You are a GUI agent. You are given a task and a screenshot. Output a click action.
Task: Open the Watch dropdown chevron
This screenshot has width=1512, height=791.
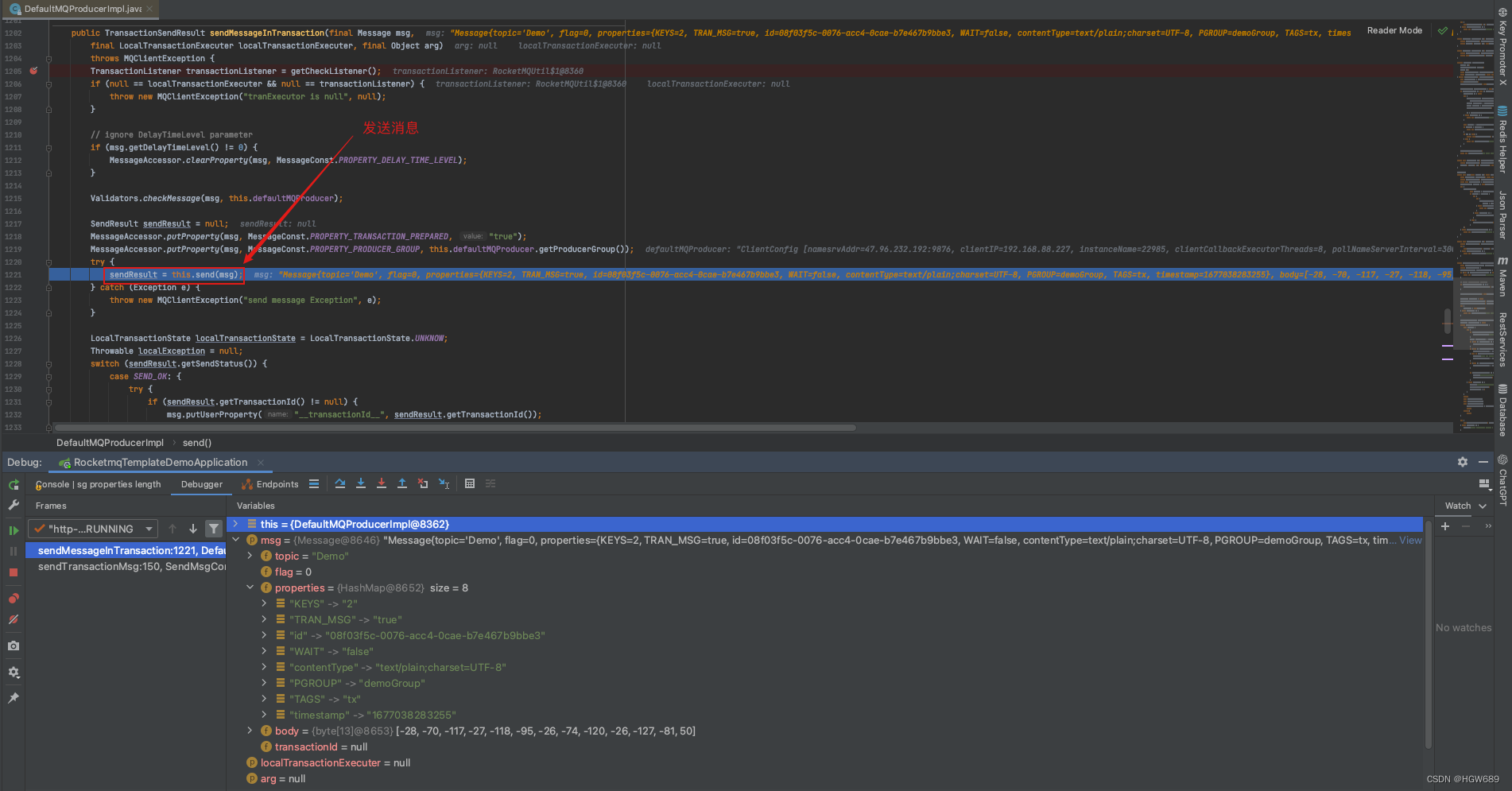[x=1483, y=506]
